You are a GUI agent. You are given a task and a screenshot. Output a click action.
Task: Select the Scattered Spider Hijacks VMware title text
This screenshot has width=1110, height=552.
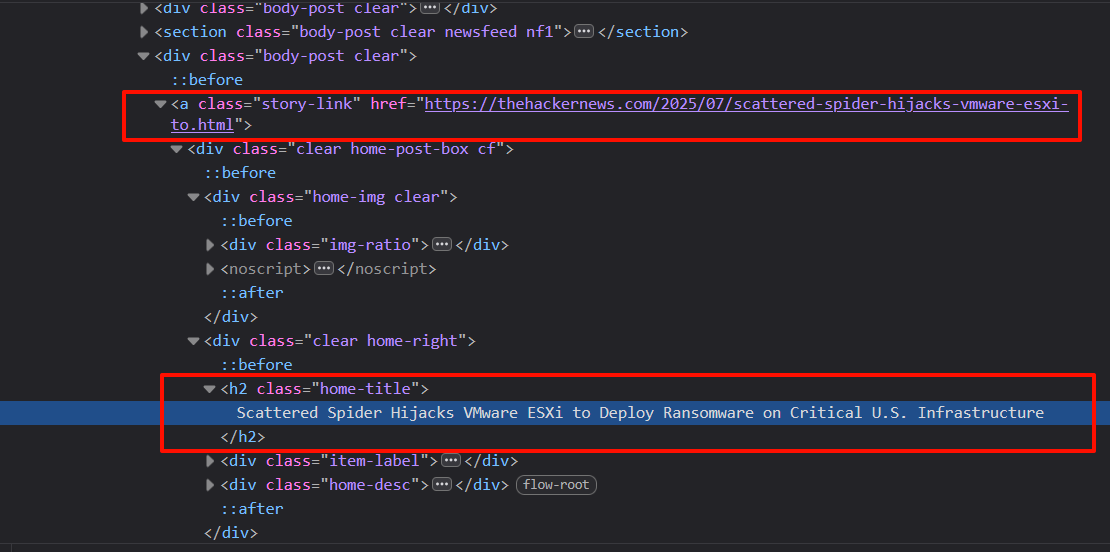click(640, 413)
